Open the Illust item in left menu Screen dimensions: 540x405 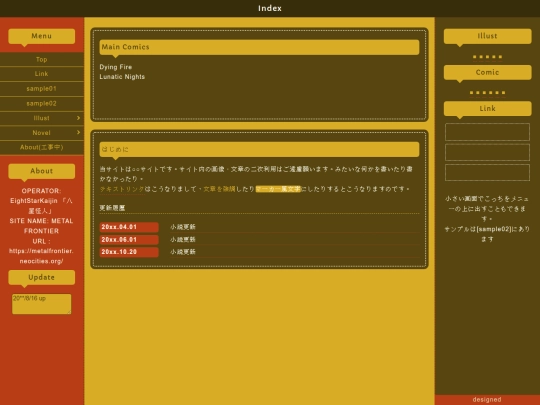(42, 118)
